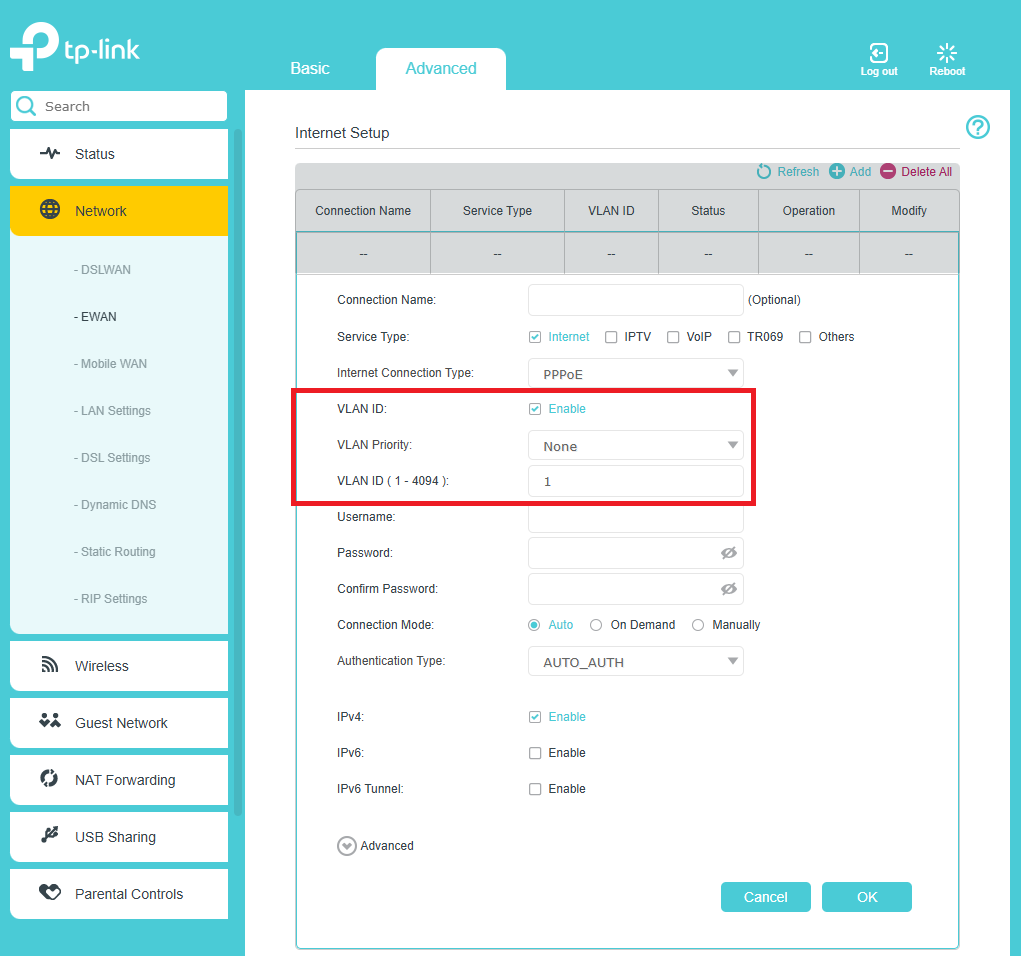Select the Network globe icon

(x=49, y=211)
